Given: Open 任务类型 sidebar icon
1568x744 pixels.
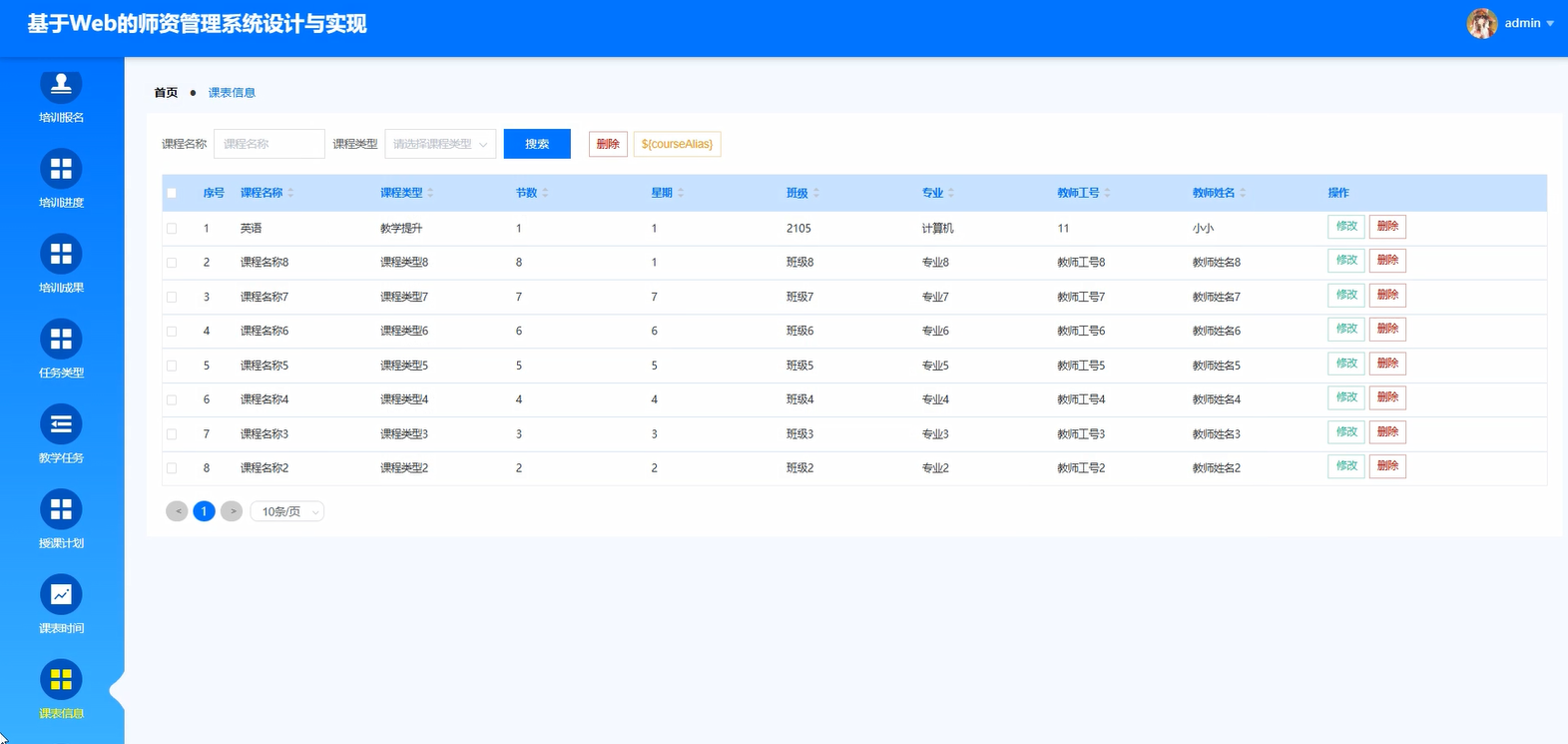Looking at the screenshot, I should [x=61, y=339].
